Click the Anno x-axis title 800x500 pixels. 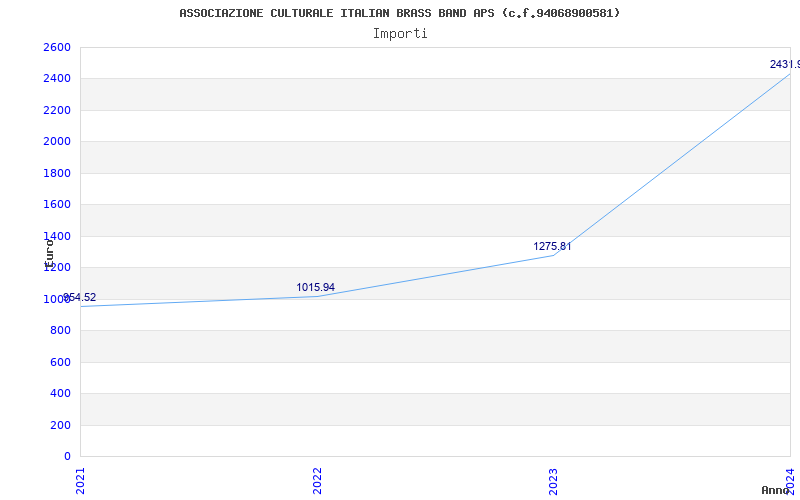click(x=776, y=490)
